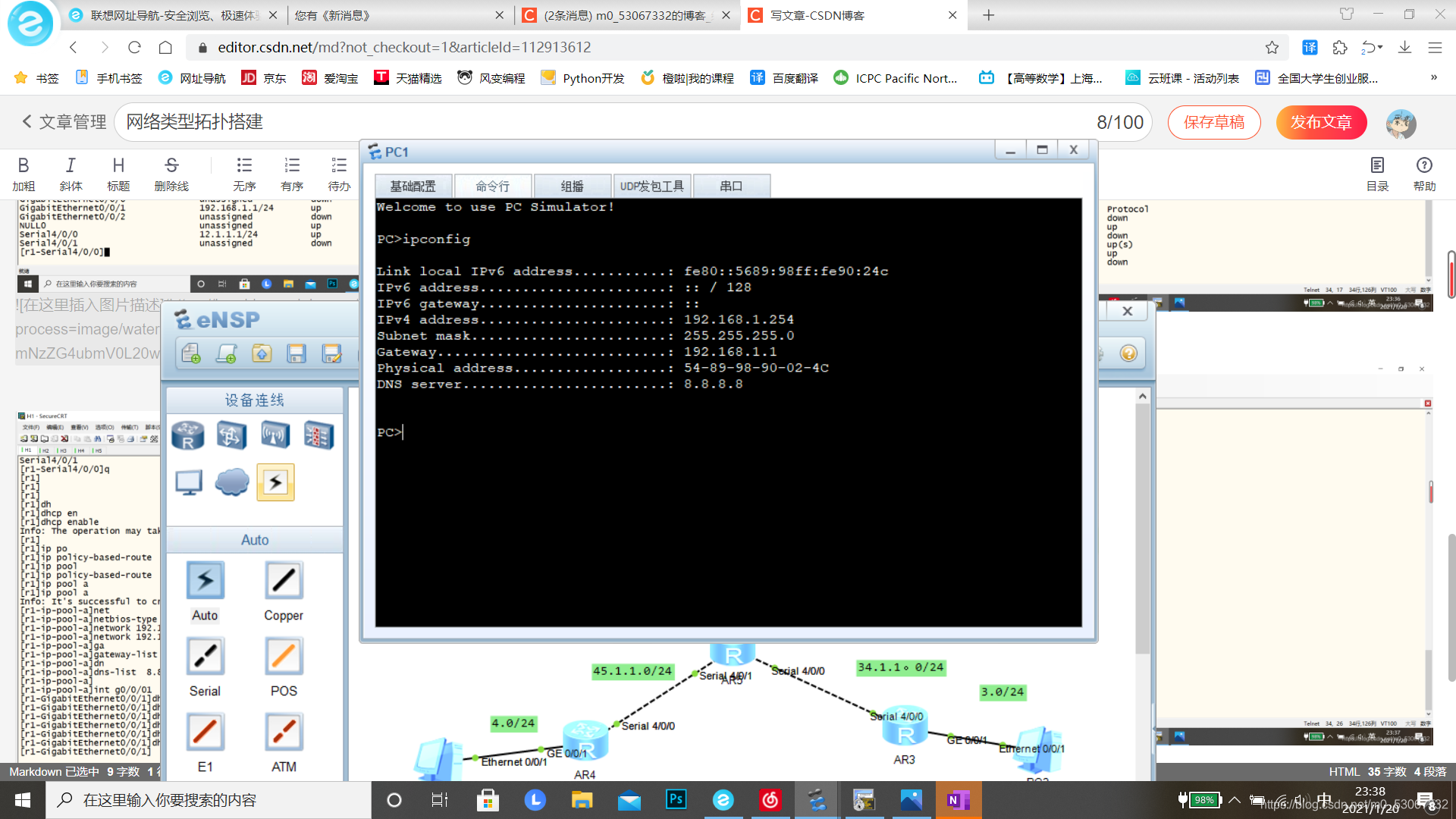Click the eNSP new topology toolbar icon
1456x819 pixels.
pyautogui.click(x=190, y=353)
